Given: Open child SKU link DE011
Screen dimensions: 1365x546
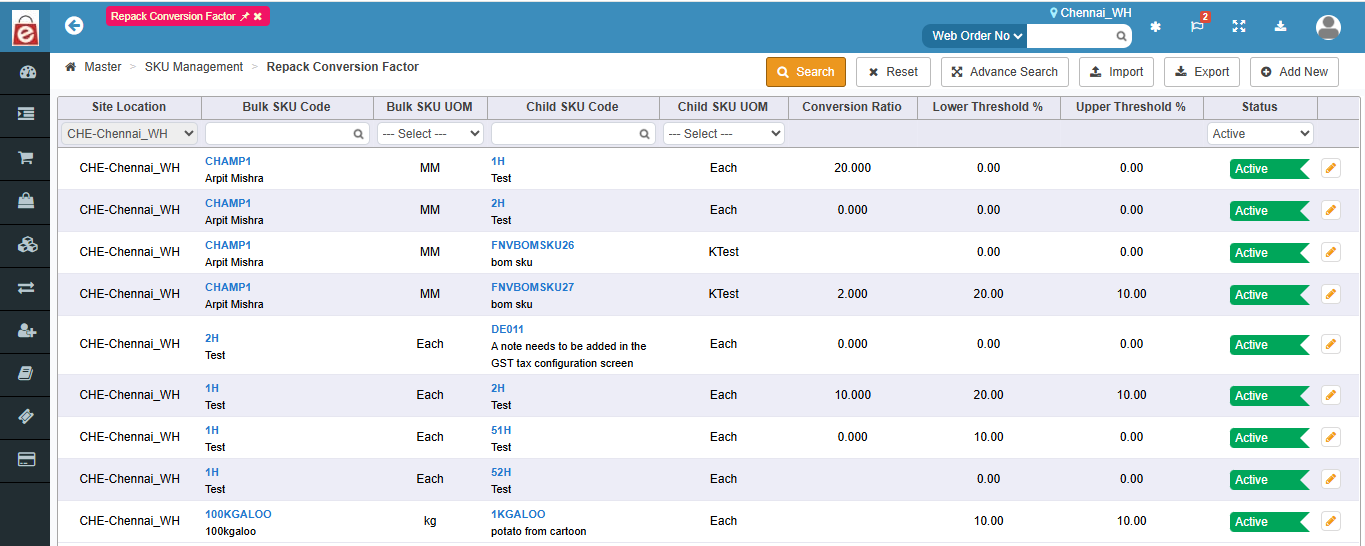Looking at the screenshot, I should [x=507, y=329].
